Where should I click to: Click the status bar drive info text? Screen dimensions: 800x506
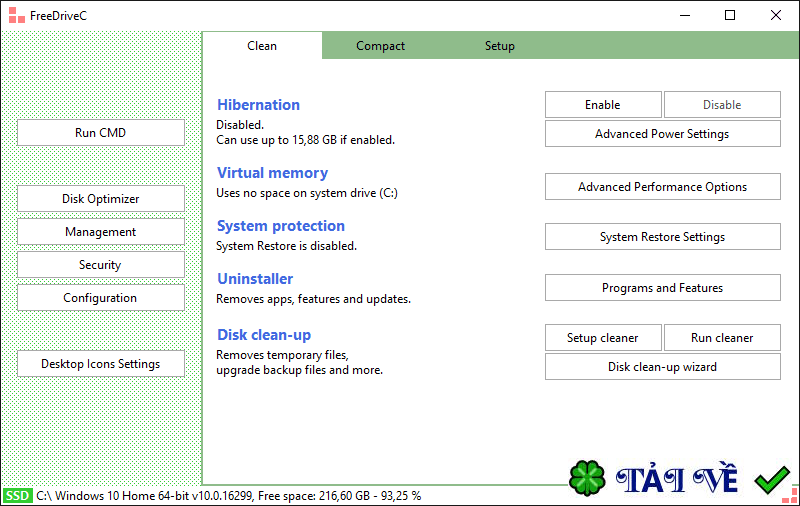click(x=229, y=495)
